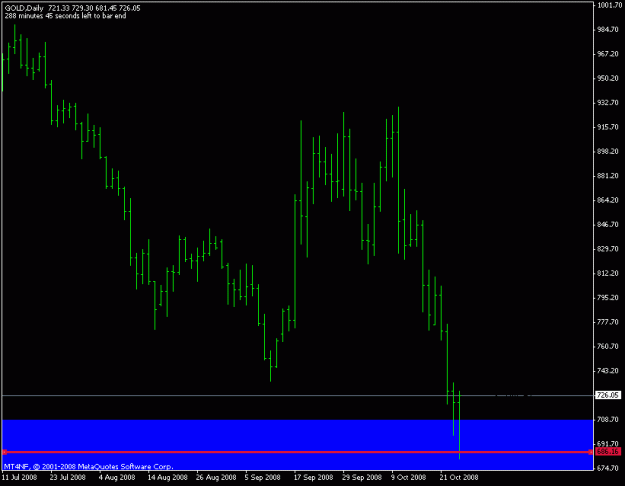Click the 915.70 price scale label
Screen dimensions: 625x486
click(608, 127)
